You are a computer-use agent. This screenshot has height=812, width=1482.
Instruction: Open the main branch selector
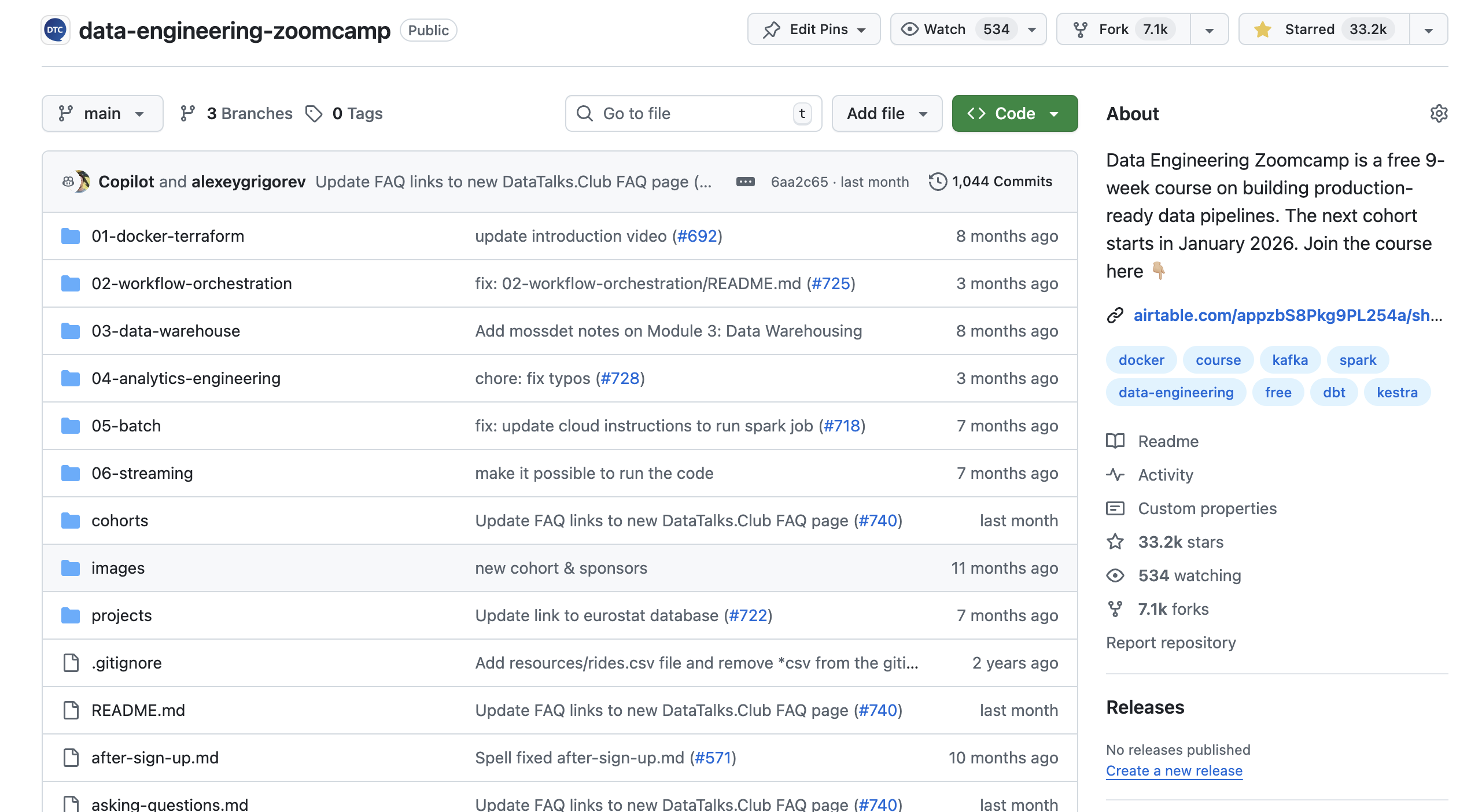tap(102, 113)
